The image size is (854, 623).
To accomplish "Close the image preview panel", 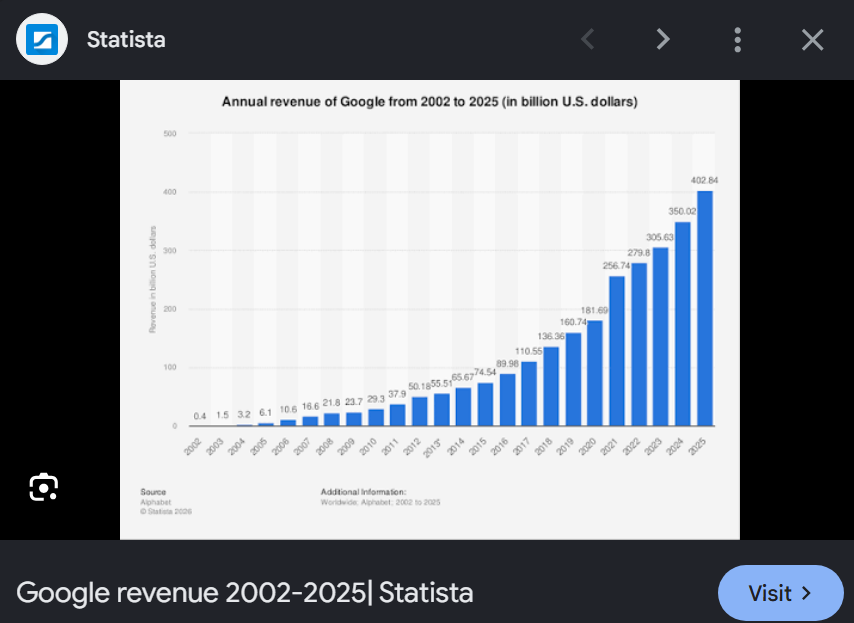I will pos(812,40).
